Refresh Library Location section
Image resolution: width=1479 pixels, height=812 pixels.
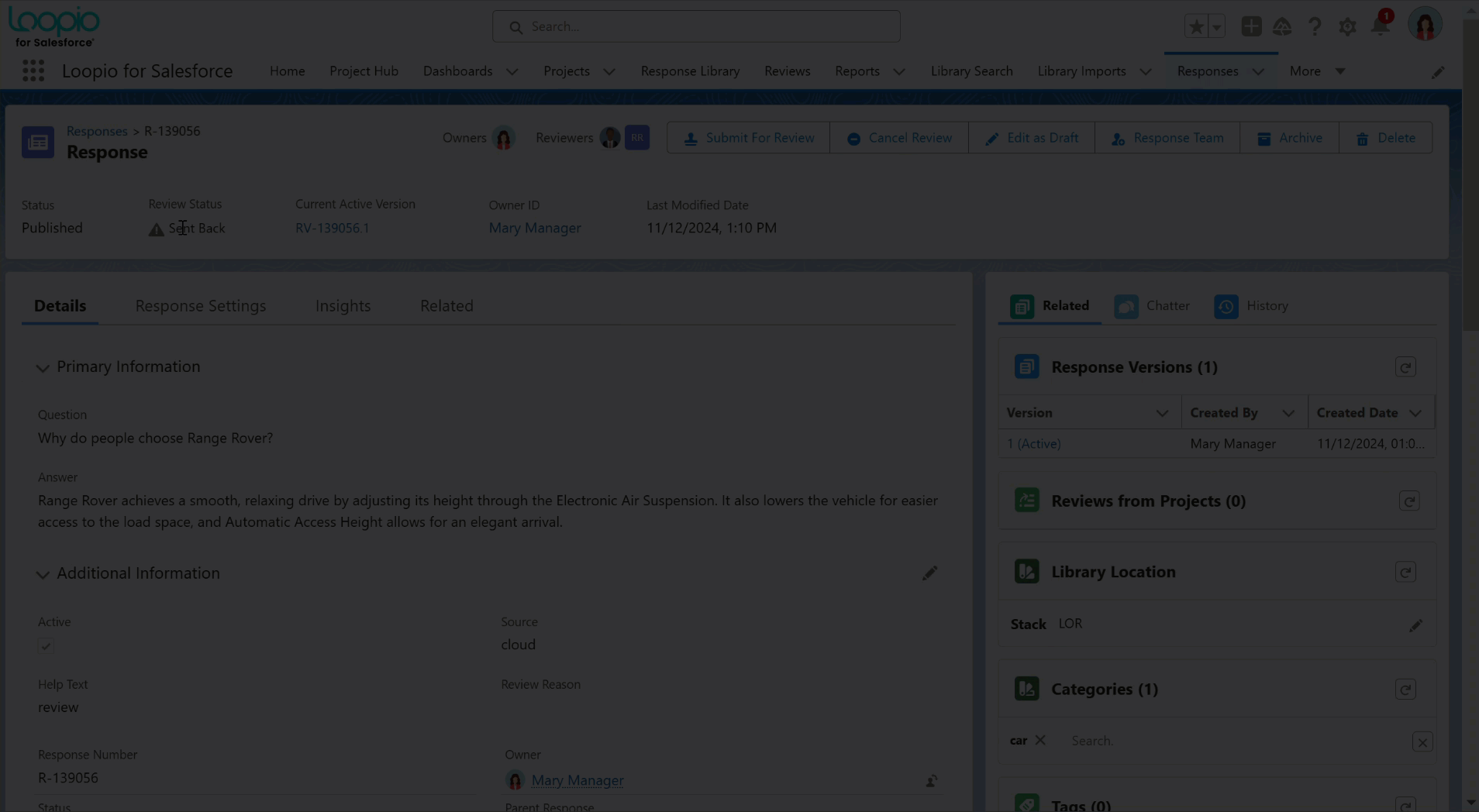coord(1405,572)
